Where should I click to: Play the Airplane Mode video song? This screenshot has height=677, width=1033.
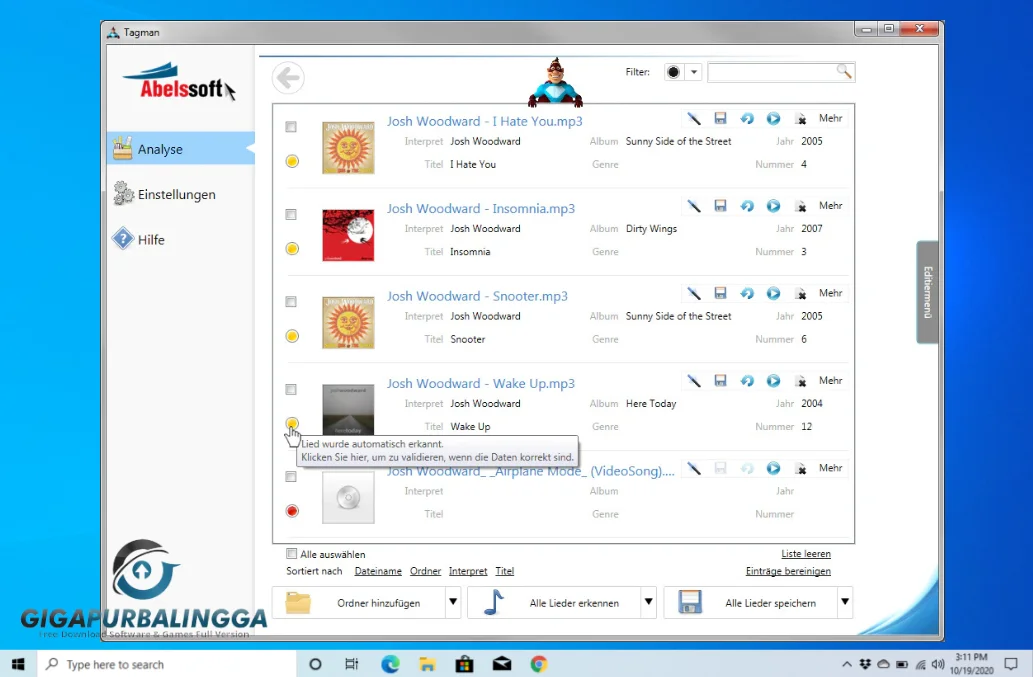coord(773,468)
